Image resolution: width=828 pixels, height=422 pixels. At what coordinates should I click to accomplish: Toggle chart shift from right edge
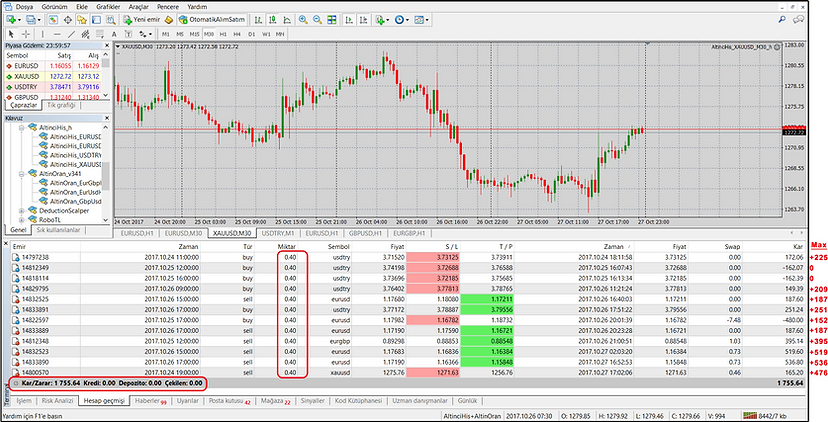[363, 20]
